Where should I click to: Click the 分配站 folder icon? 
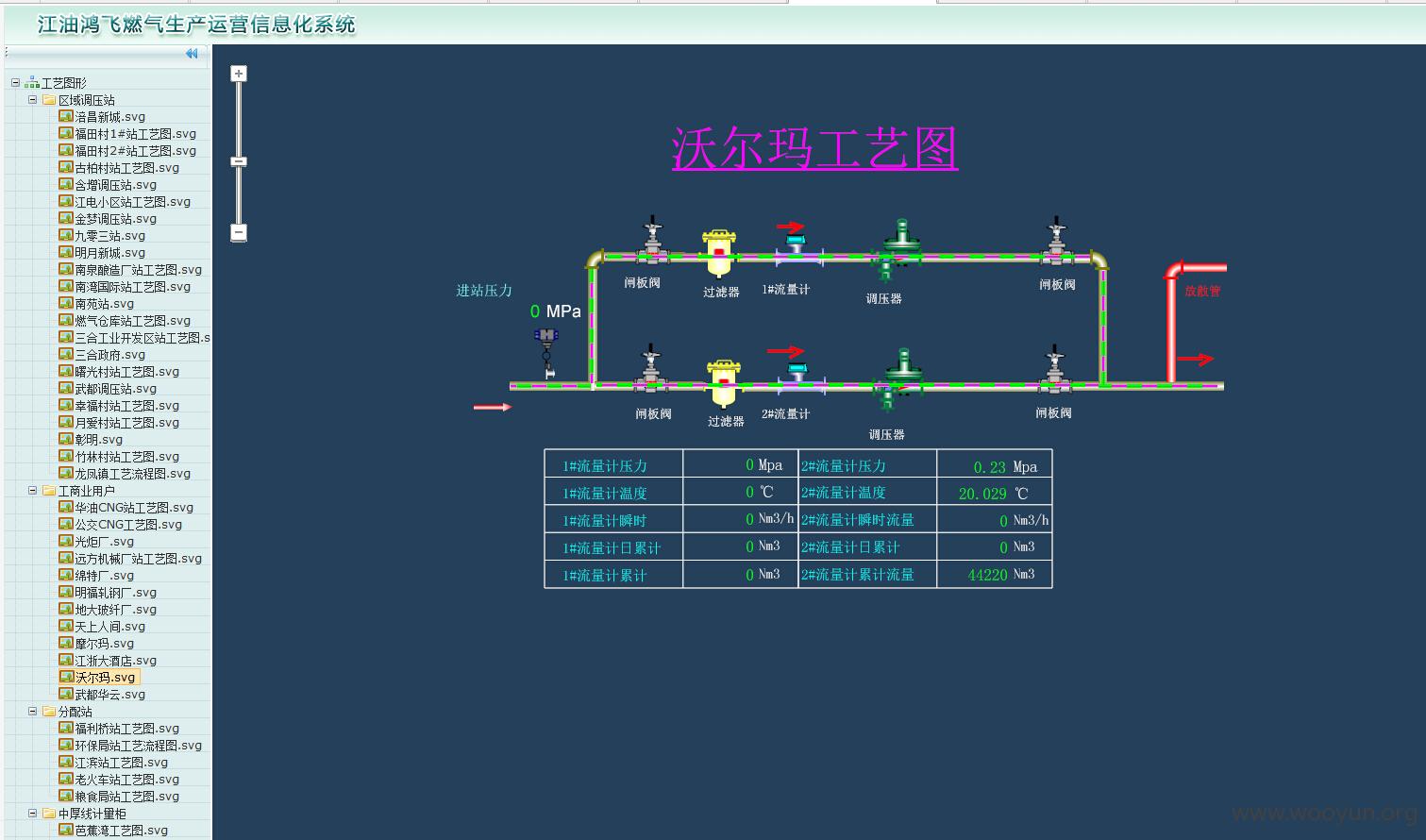click(49, 712)
